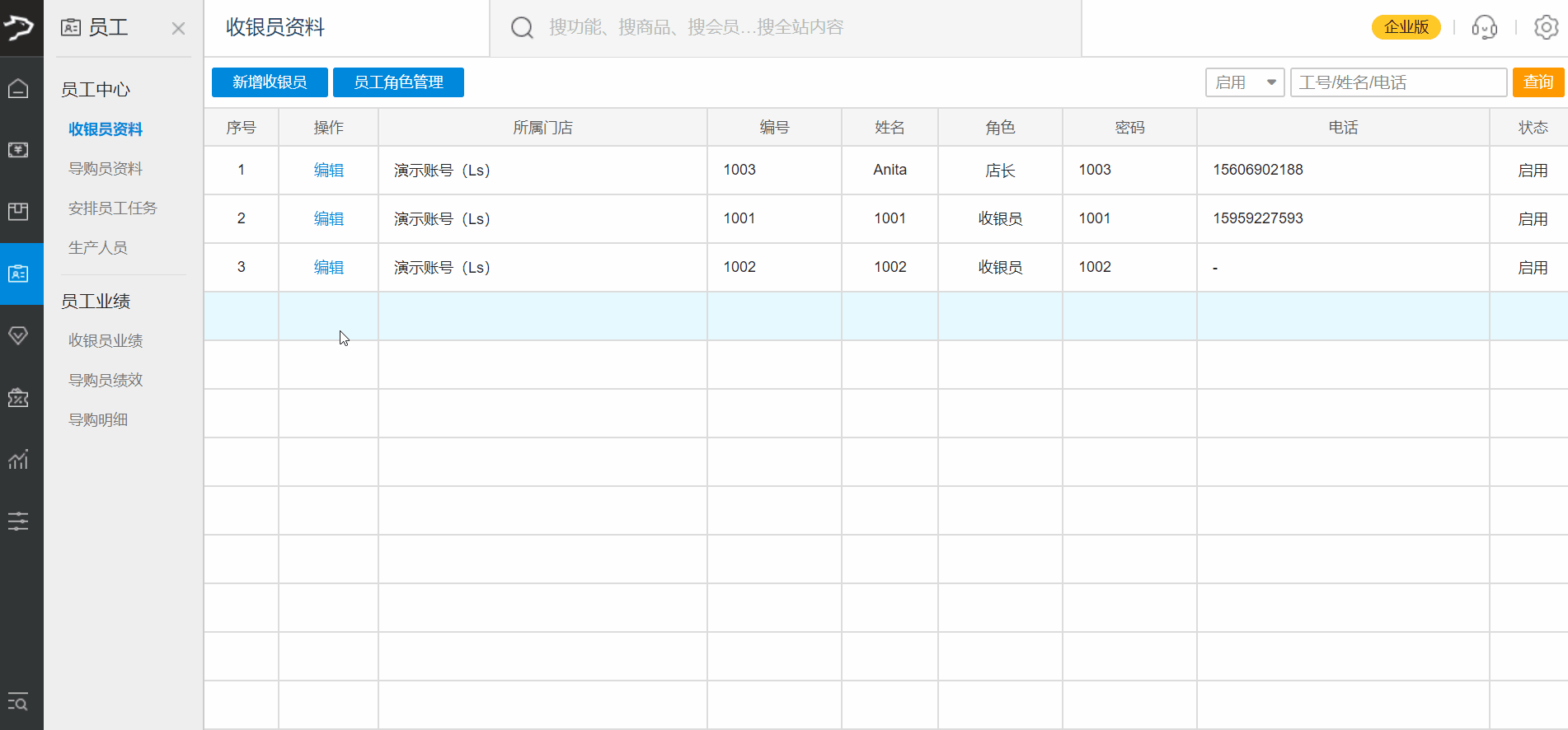Screen dimensions: 1568x730
Task: Click the app logo icon
Action: pyautogui.click(x=19, y=27)
